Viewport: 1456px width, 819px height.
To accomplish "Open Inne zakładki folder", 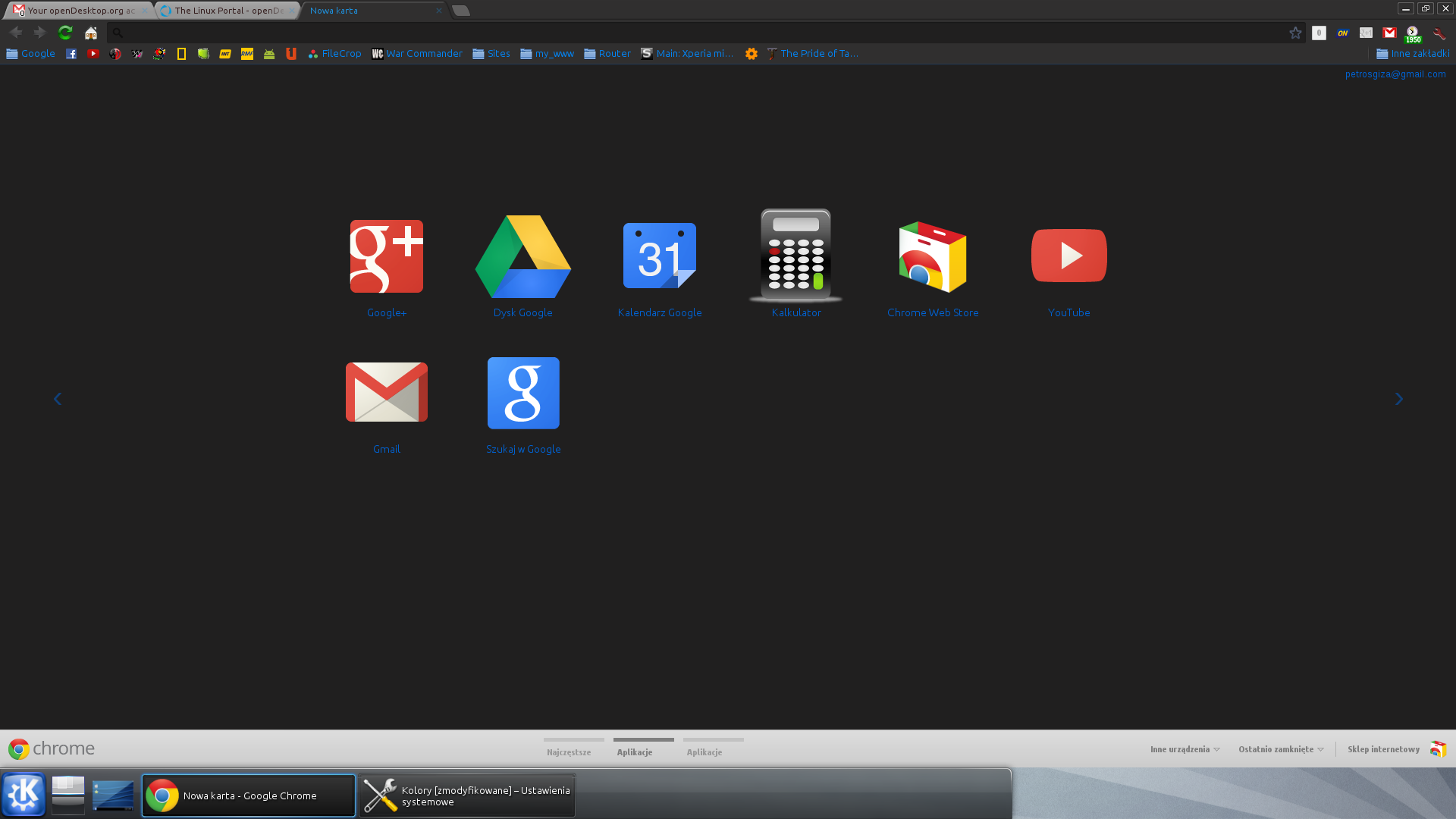I will (1414, 54).
